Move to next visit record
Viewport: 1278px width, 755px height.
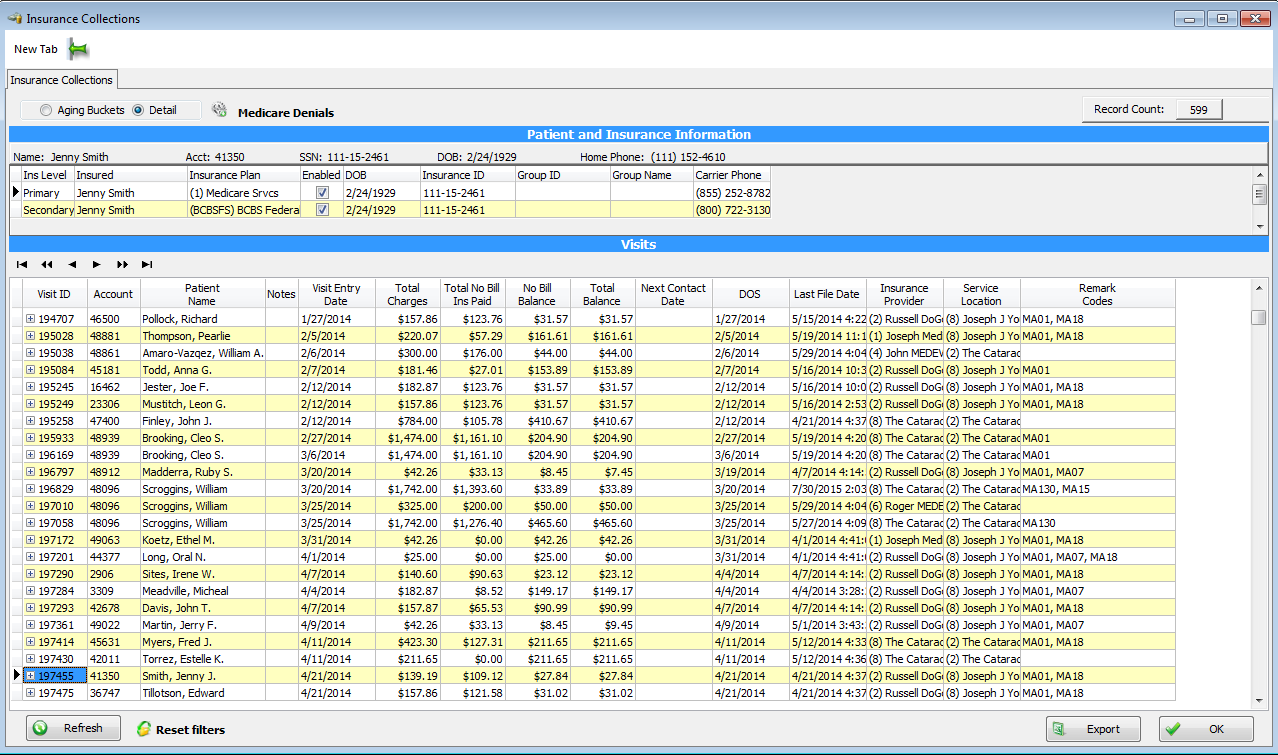[97, 265]
